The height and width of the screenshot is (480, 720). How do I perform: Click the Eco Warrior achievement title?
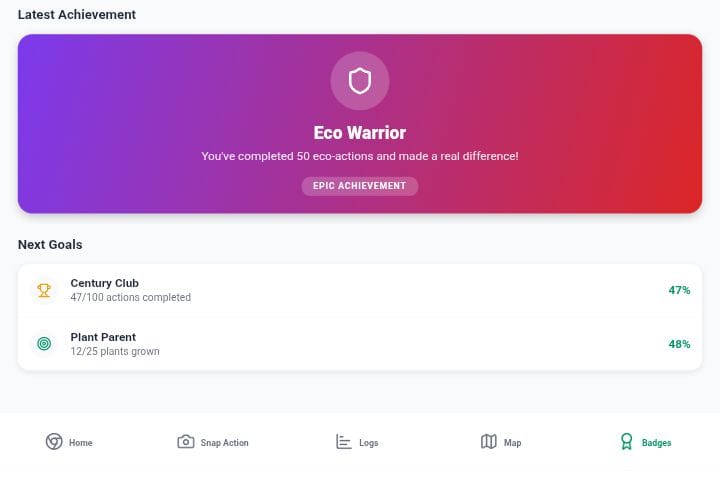coord(360,133)
